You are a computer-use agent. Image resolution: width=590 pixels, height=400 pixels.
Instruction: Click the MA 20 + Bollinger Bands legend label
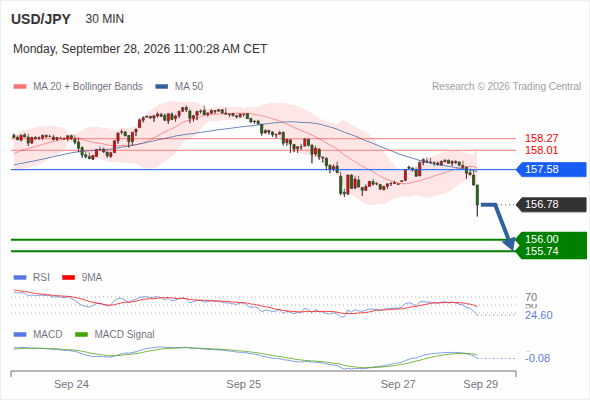tap(88, 87)
